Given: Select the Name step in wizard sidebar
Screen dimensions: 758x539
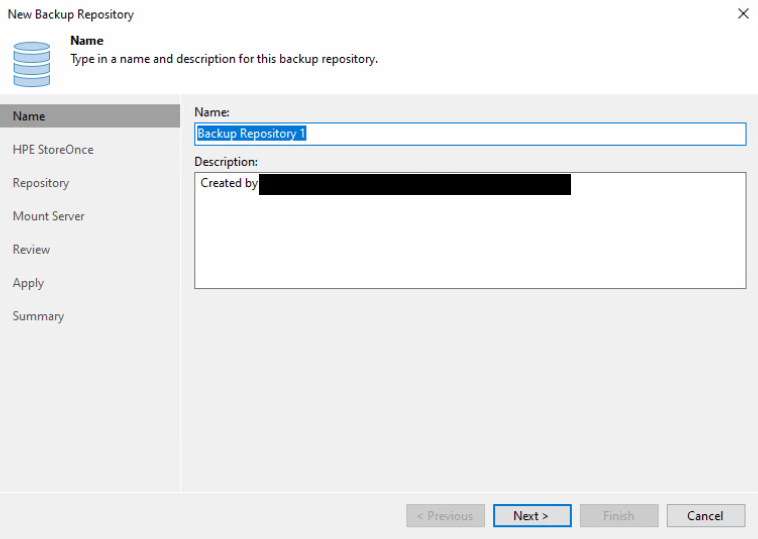Looking at the screenshot, I should click(29, 116).
